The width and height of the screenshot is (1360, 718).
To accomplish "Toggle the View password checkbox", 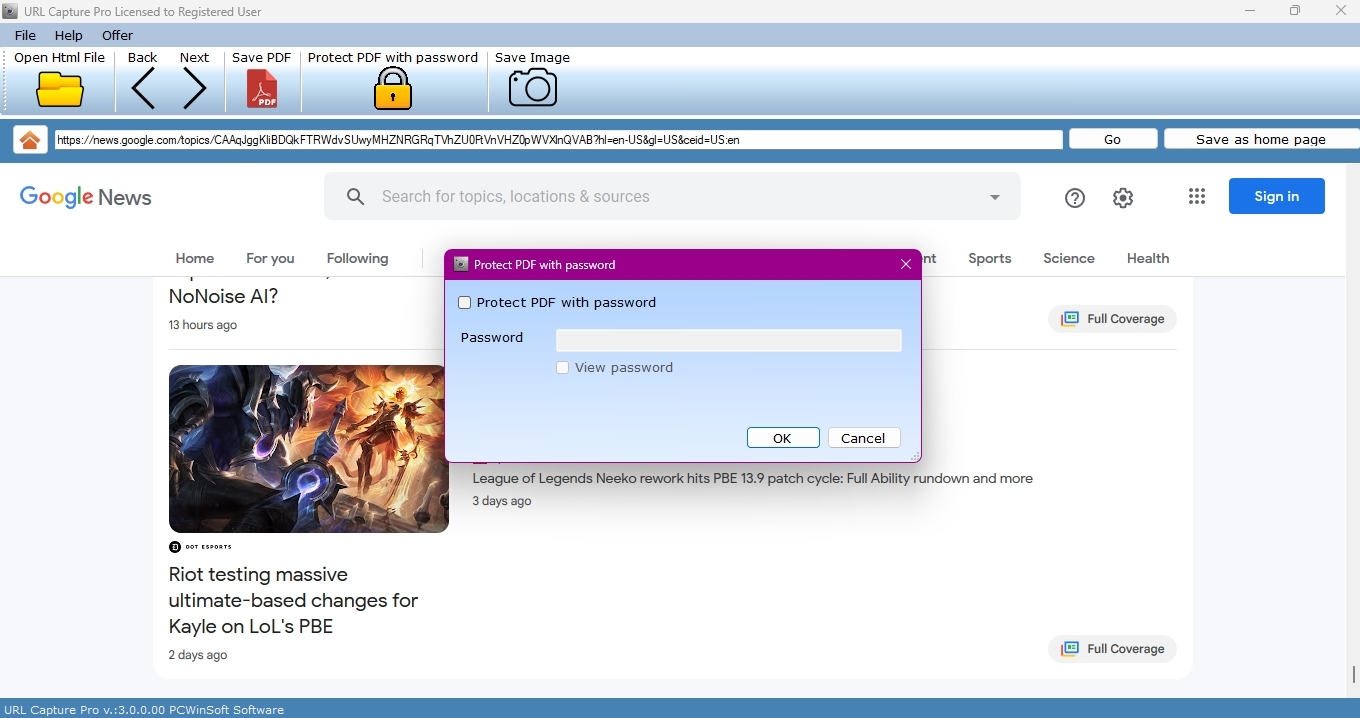I will [x=563, y=368].
